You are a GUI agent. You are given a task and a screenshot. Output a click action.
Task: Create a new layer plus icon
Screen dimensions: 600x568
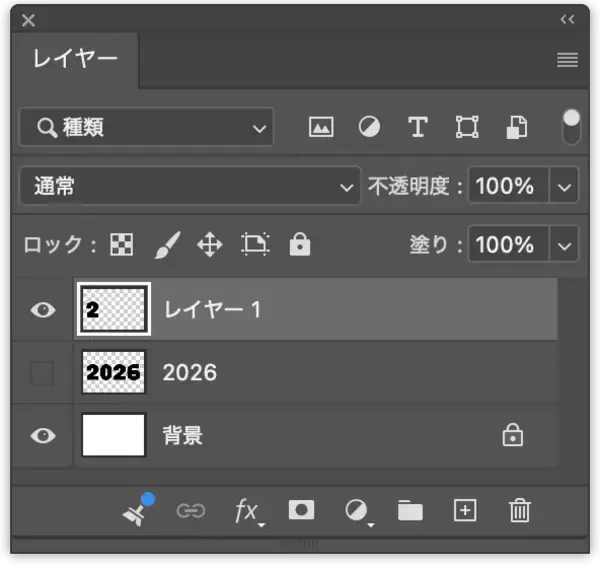tap(465, 510)
